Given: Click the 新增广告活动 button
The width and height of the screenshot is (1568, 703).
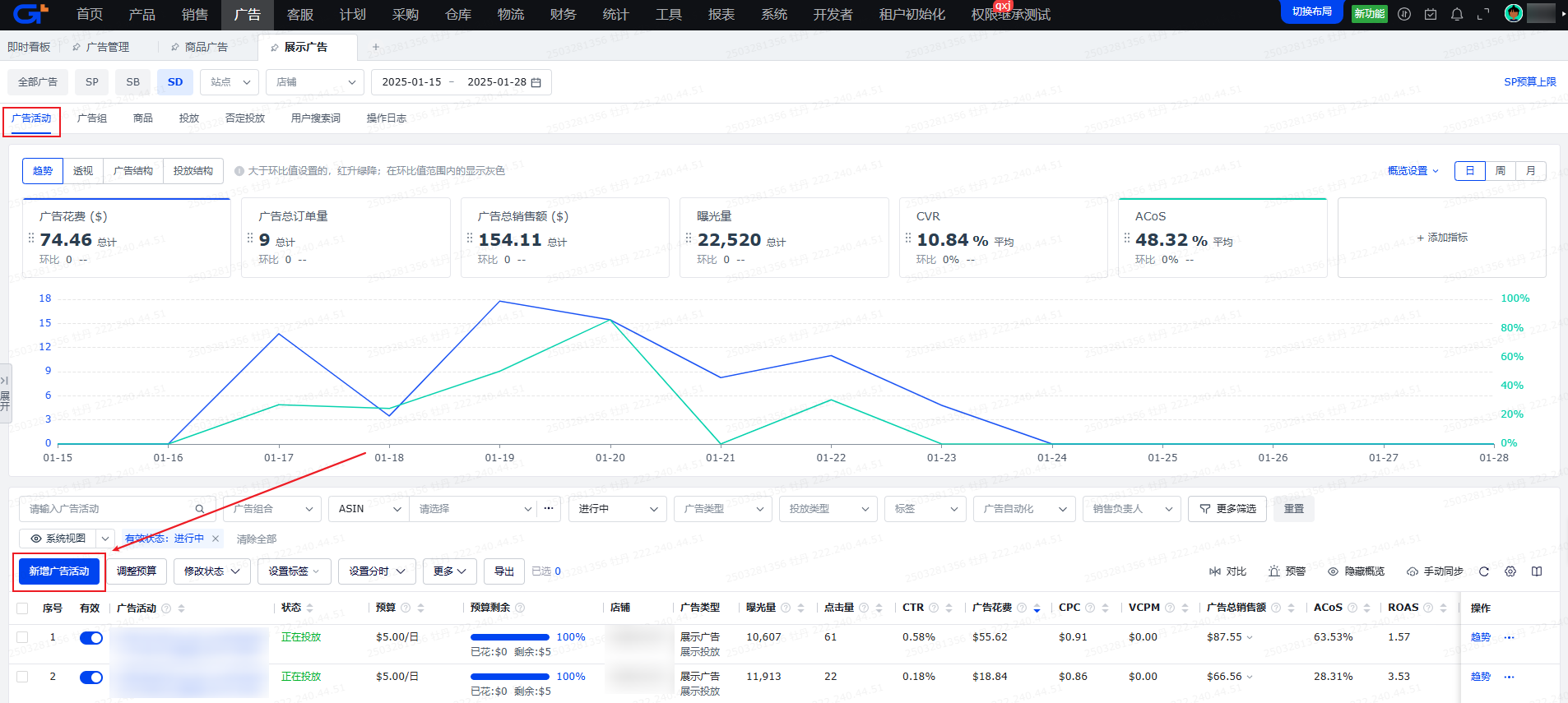Looking at the screenshot, I should (59, 571).
